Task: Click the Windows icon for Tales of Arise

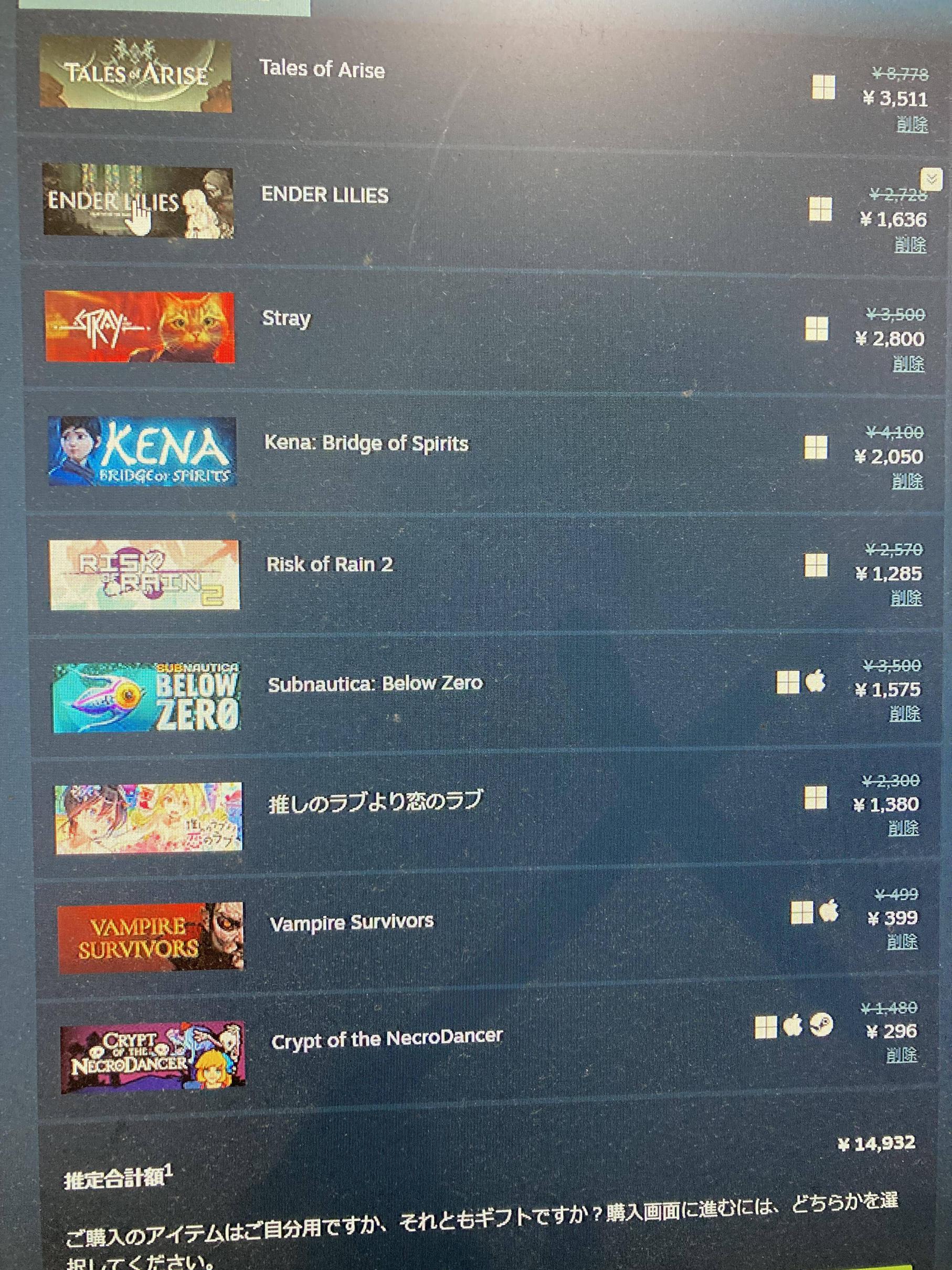Action: click(x=823, y=88)
